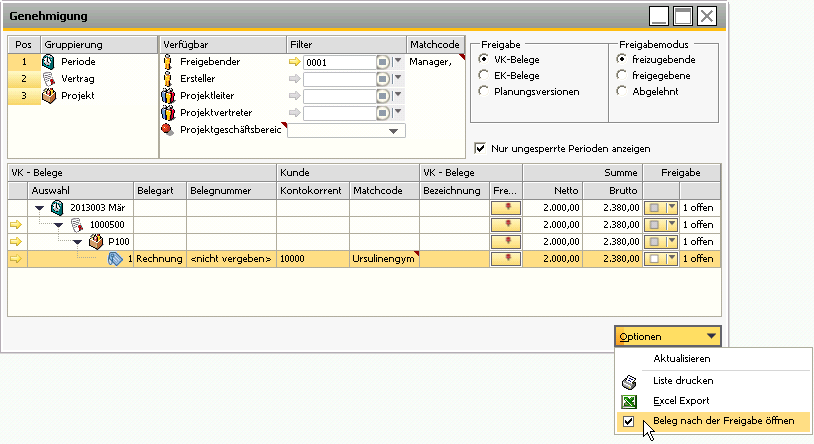
Task: Click the Excel Export icon
Action: coord(629,401)
